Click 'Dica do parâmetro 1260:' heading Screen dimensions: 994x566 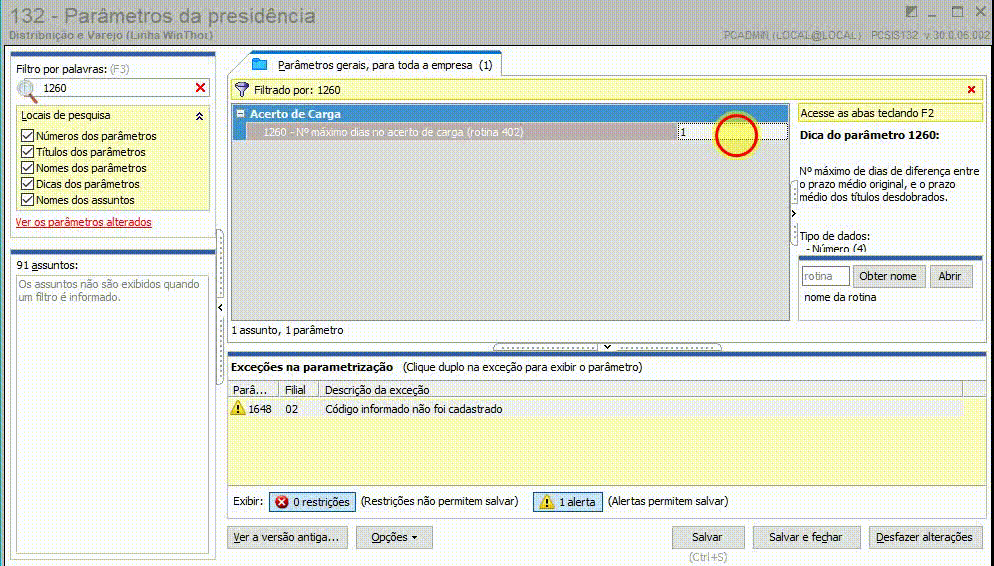coord(869,135)
